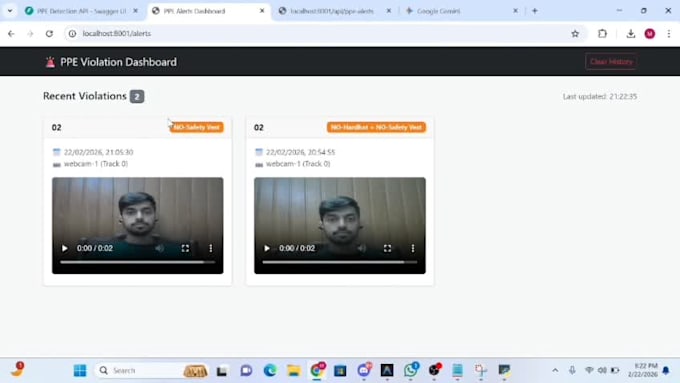Seek in the 21:05:30 video progress bar
The image size is (680, 383).
(x=137, y=262)
